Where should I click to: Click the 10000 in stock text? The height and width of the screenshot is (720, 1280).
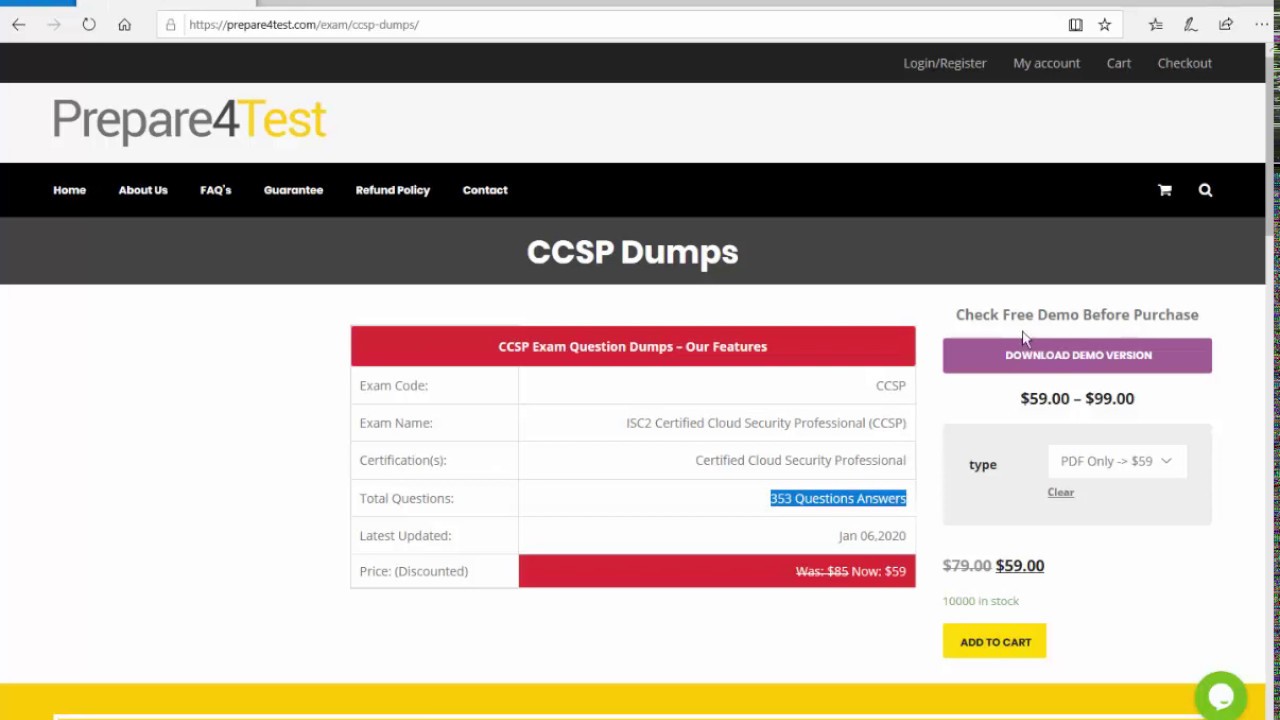(x=980, y=601)
